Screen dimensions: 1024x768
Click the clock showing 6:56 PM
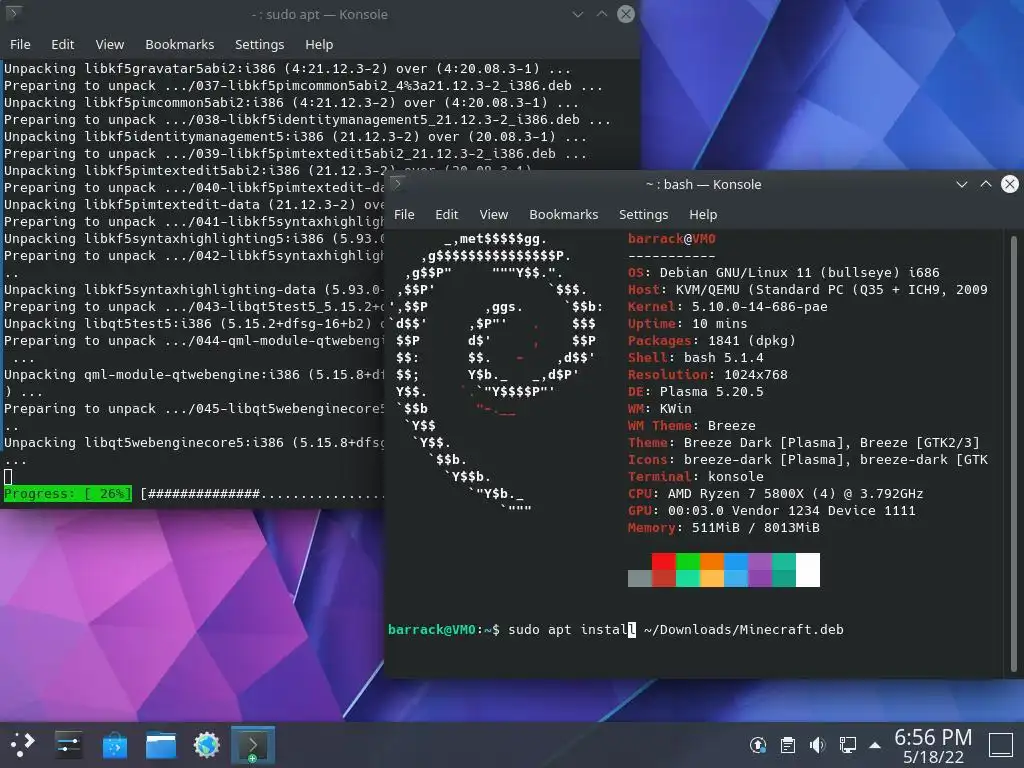click(933, 737)
